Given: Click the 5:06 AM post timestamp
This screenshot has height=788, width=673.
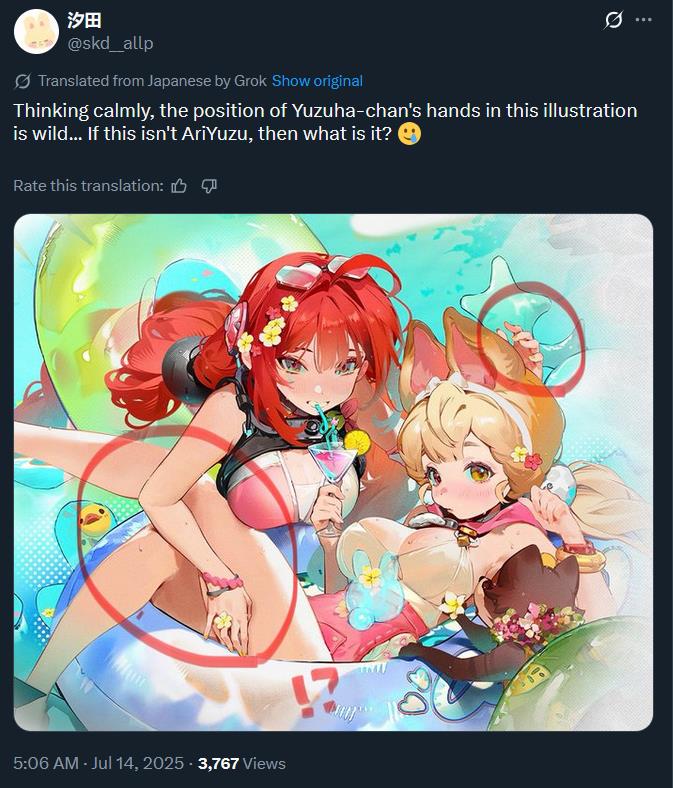Looking at the screenshot, I should 46,763.
